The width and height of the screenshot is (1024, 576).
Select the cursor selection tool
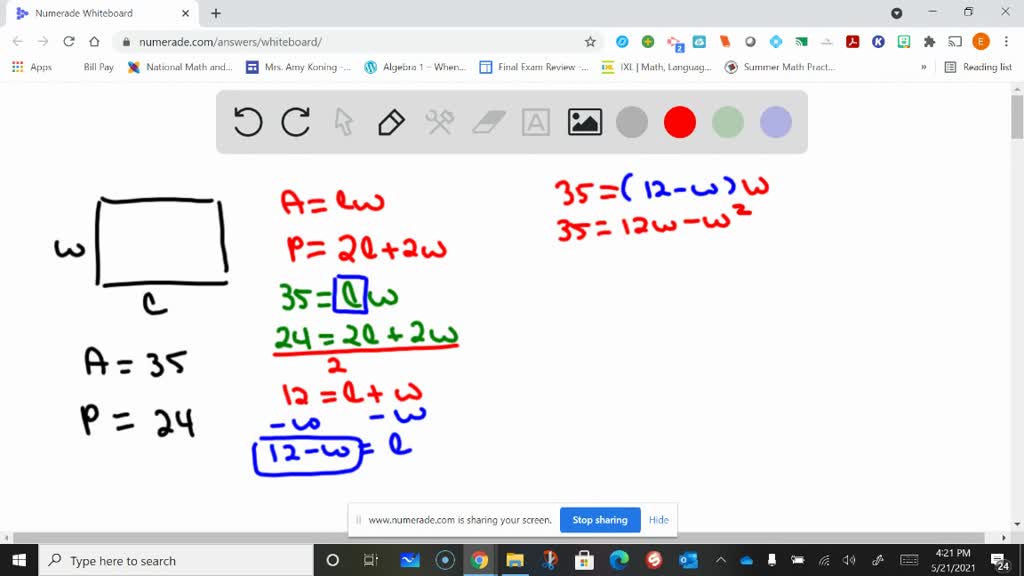[x=342, y=122]
